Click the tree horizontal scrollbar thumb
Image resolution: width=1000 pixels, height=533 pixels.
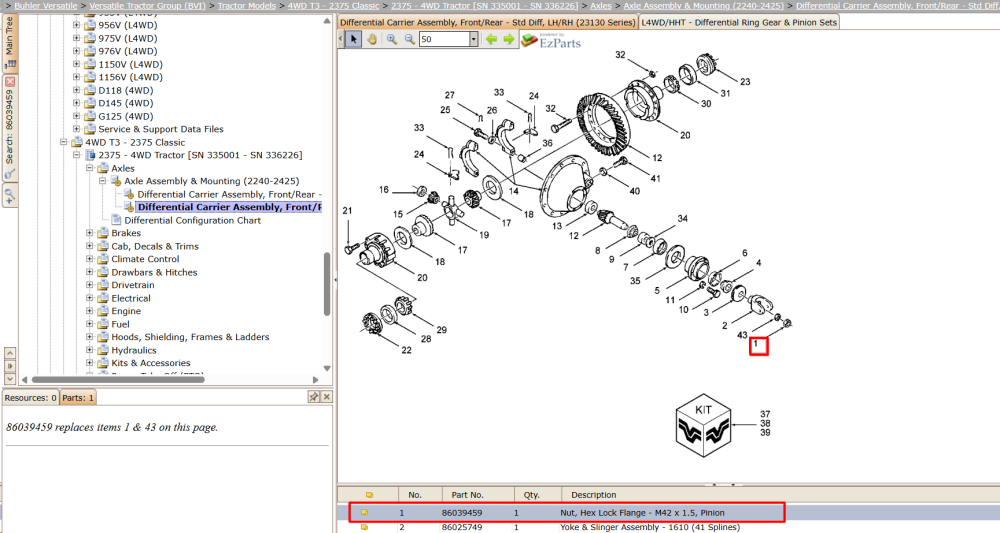118,379
